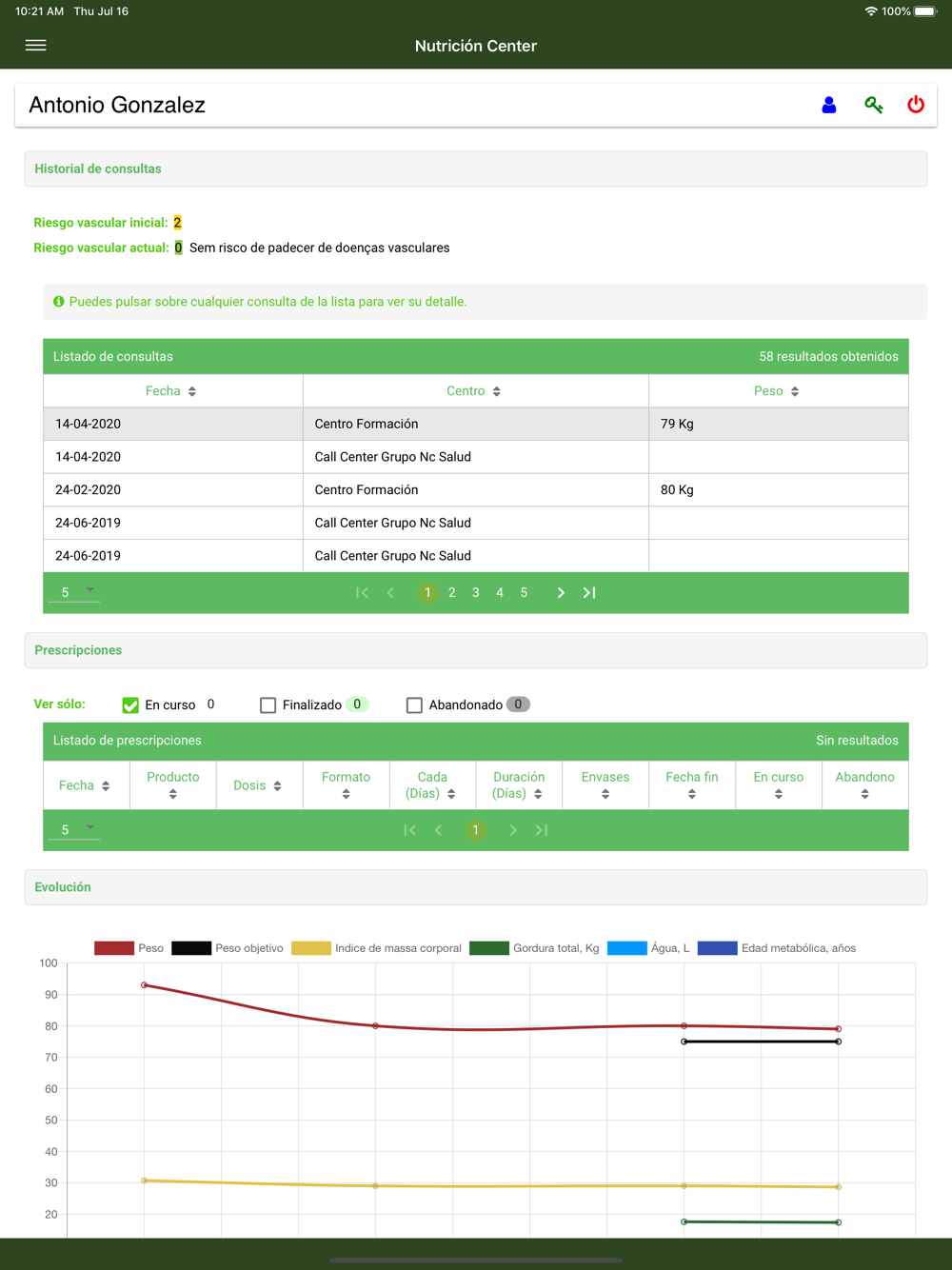Open 14-04-2020 Call Center Grupo consulta
Image resolution: width=952 pixels, height=1270 pixels.
tap(476, 457)
